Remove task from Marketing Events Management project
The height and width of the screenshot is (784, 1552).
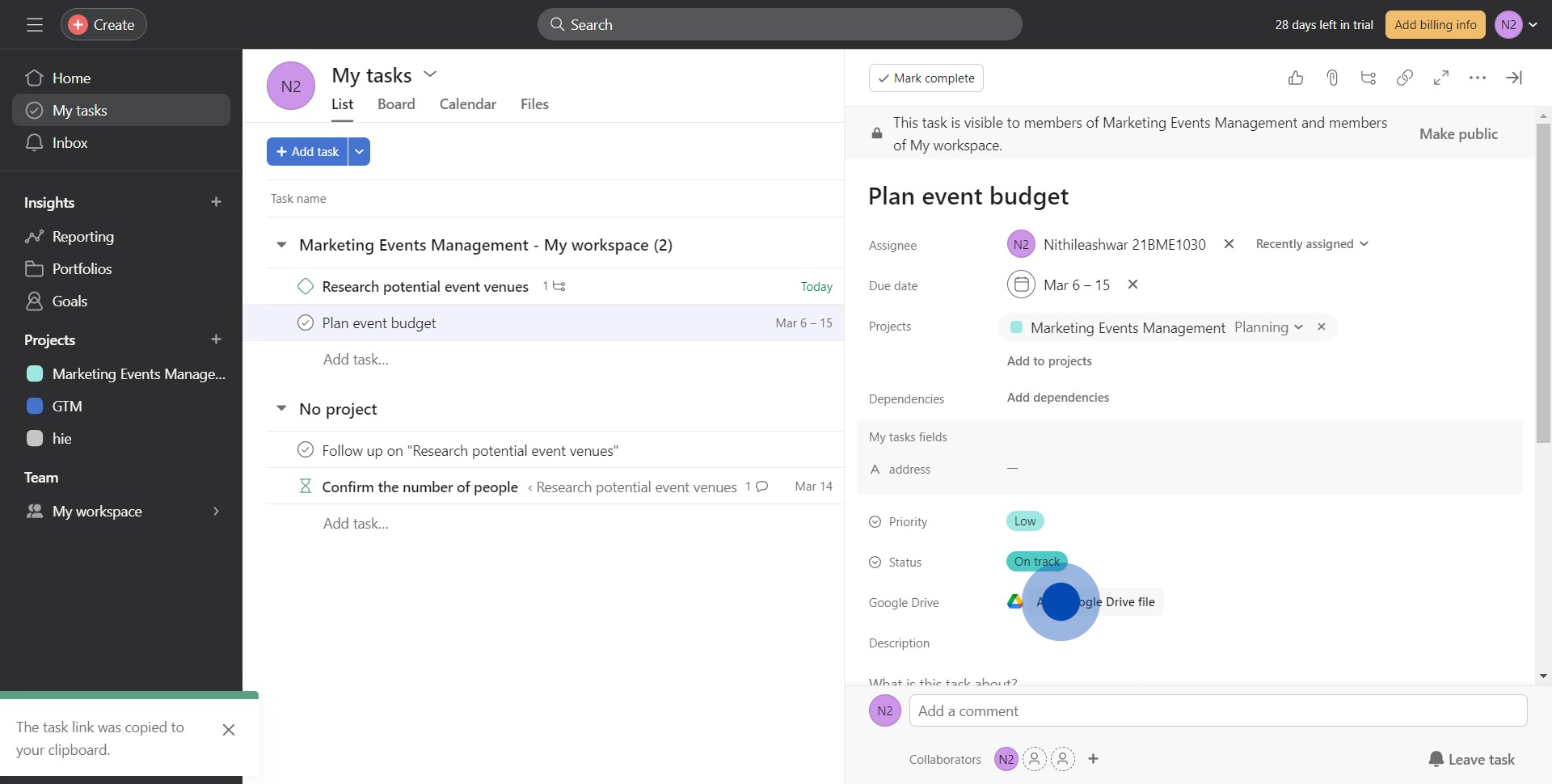(x=1322, y=327)
